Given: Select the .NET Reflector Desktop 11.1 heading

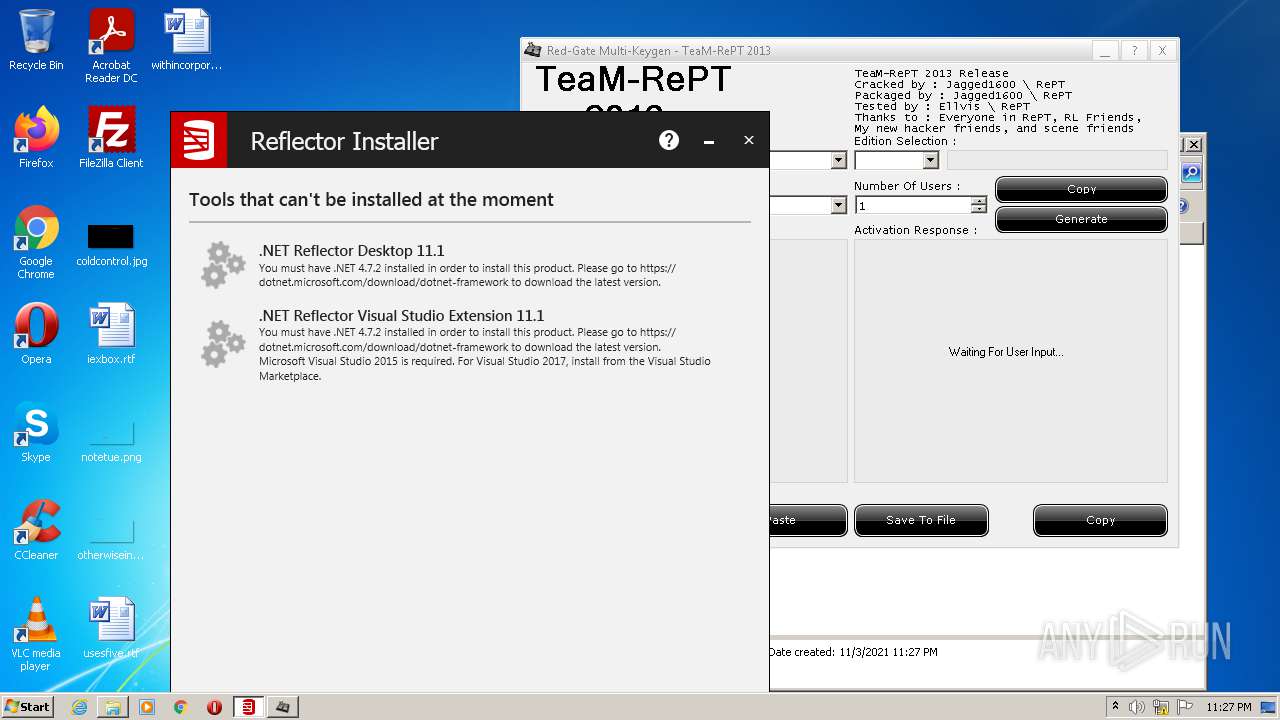Looking at the screenshot, I should click(351, 251).
